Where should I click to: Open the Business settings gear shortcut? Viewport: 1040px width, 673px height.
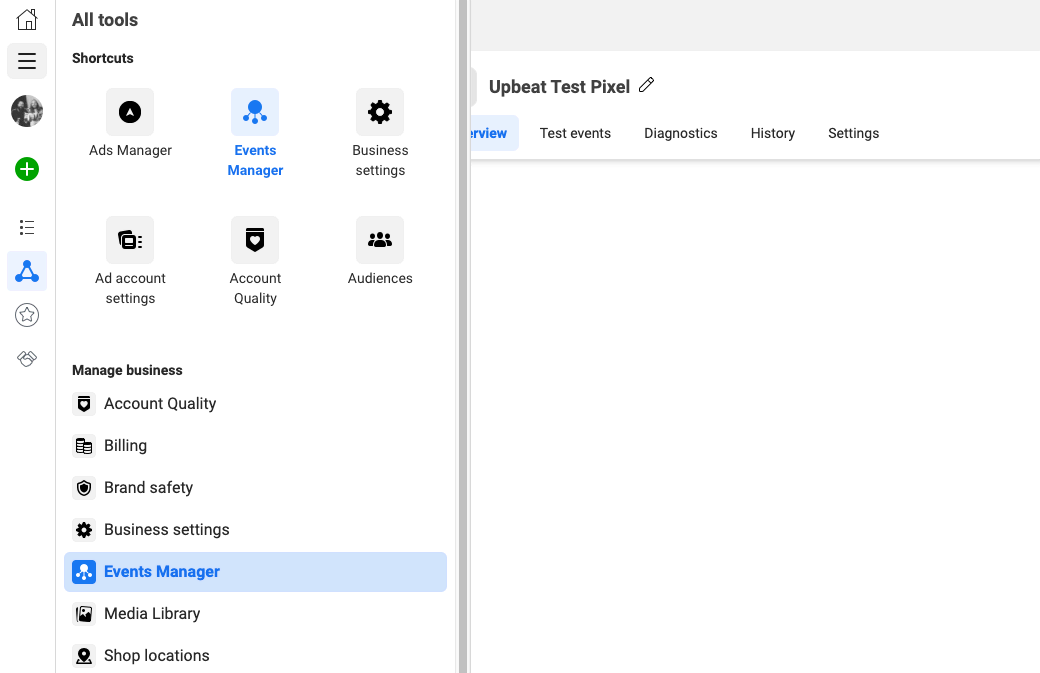click(x=380, y=112)
